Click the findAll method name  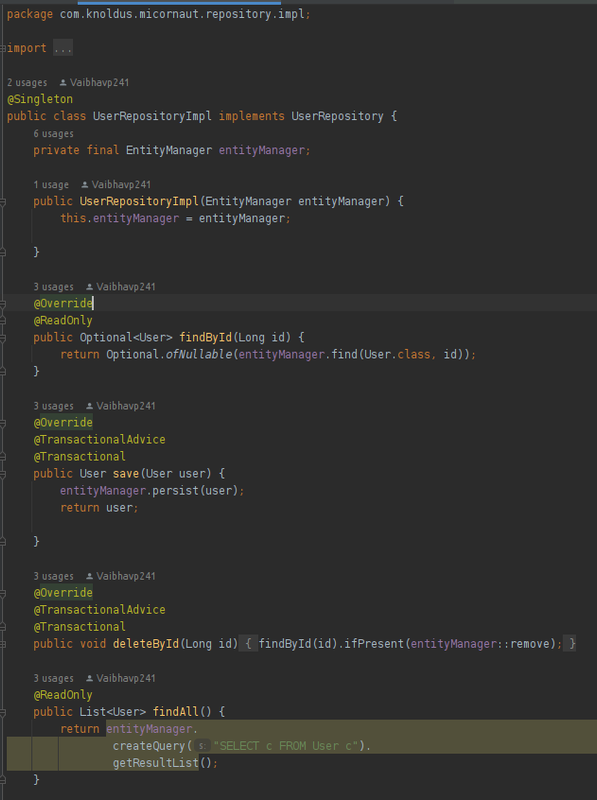(x=176, y=712)
